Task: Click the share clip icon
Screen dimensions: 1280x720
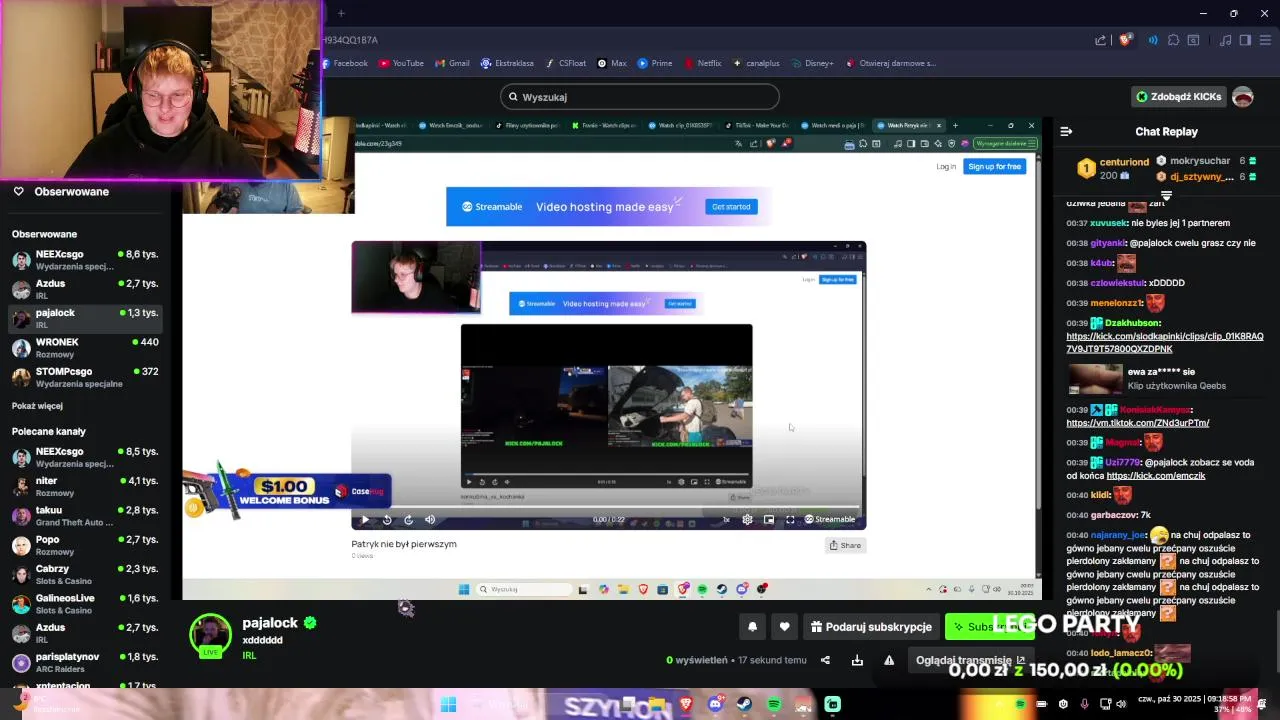Action: (x=825, y=660)
